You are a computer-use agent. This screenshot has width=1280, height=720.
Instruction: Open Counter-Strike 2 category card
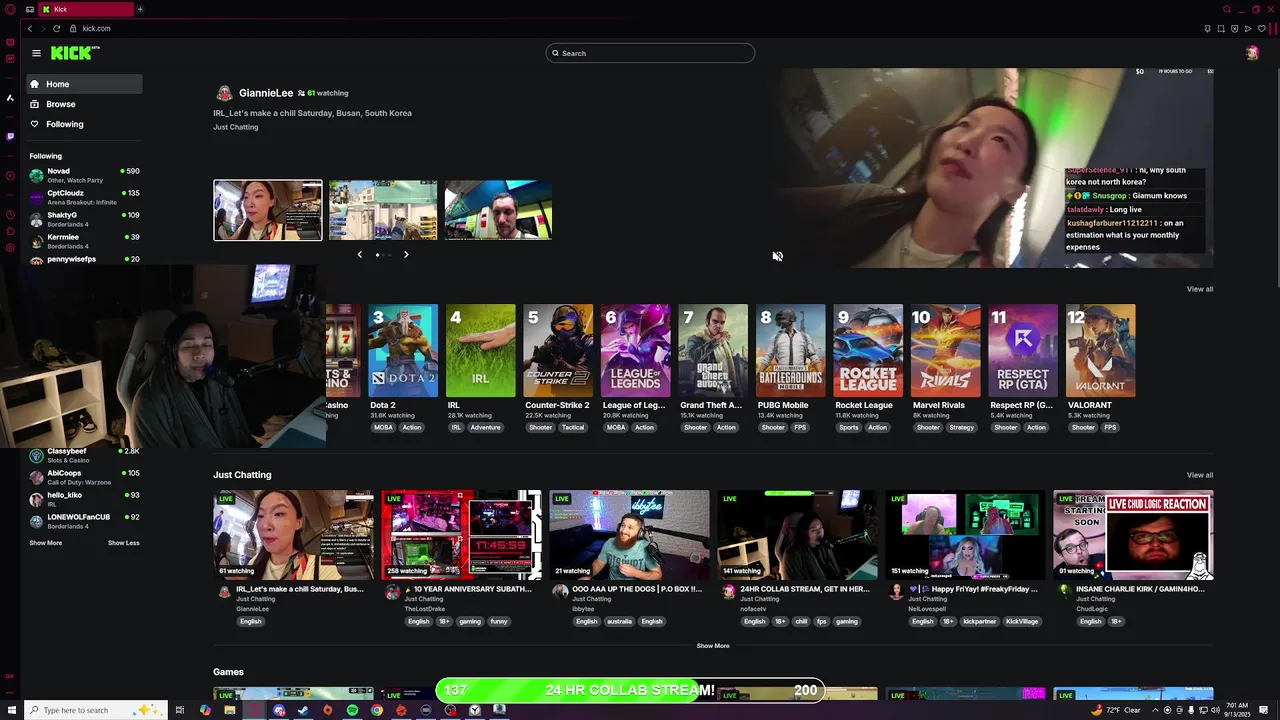(x=558, y=351)
